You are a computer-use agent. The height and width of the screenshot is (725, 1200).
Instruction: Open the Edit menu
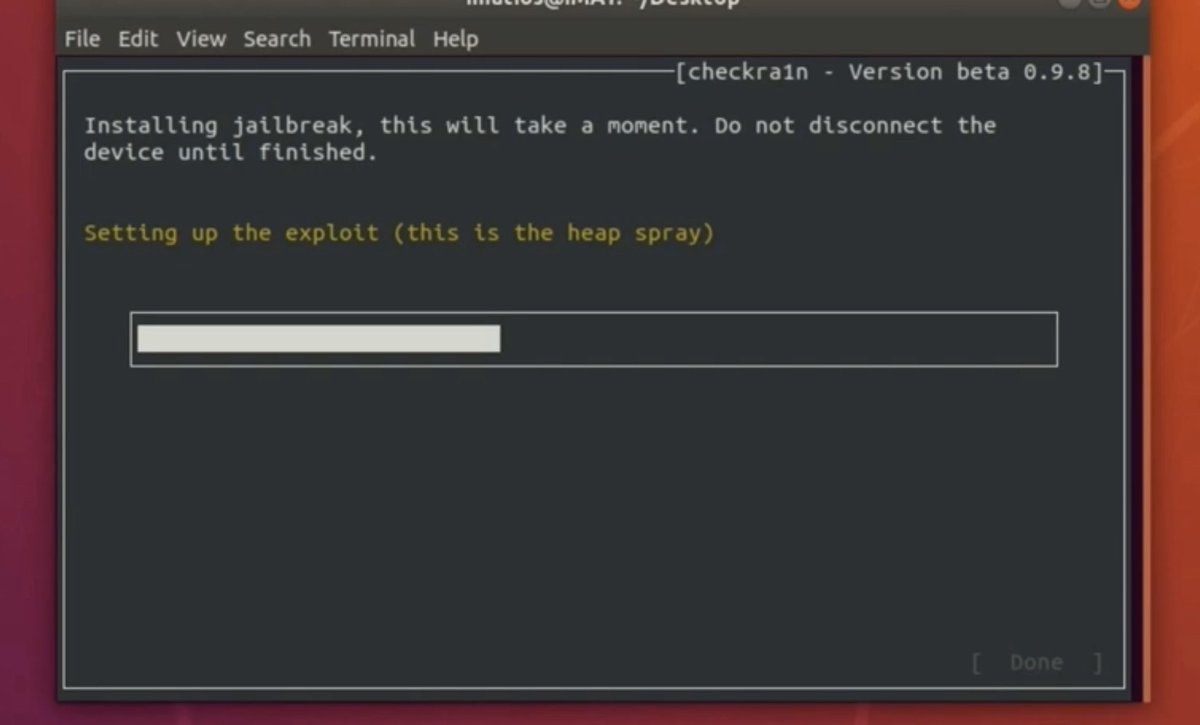[x=138, y=39]
